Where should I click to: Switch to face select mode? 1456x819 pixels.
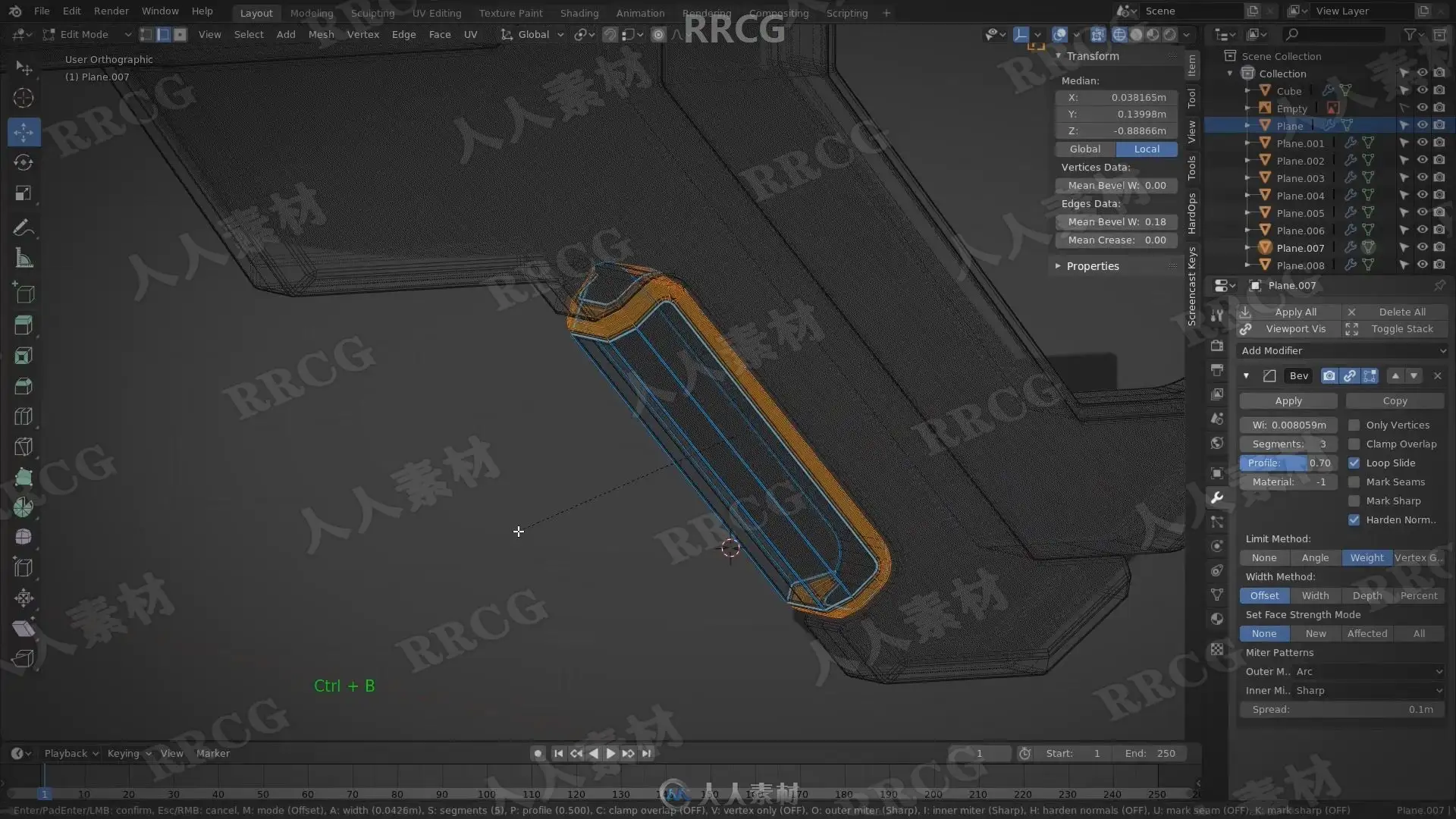pos(180,34)
